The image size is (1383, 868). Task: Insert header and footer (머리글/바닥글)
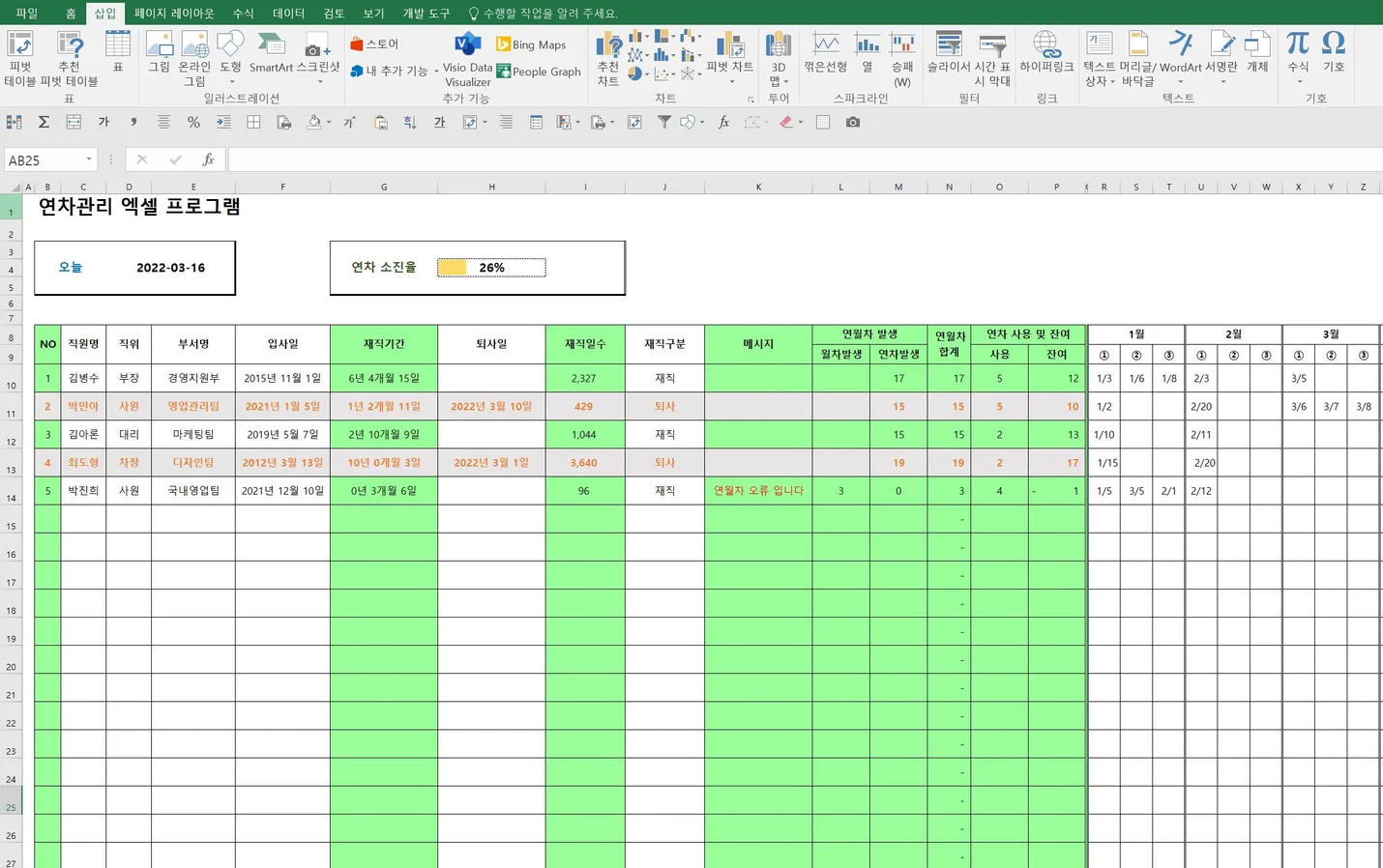(x=1138, y=58)
